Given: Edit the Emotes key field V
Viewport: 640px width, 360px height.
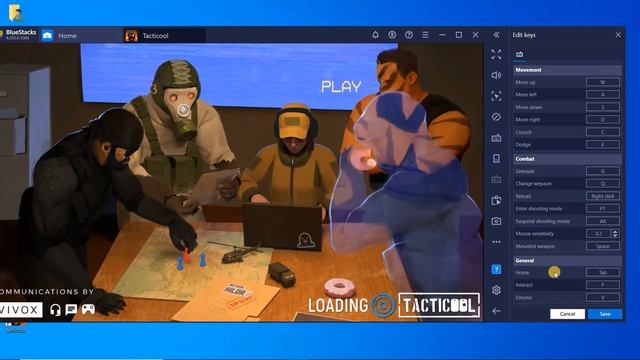Looking at the screenshot, I should tap(603, 298).
